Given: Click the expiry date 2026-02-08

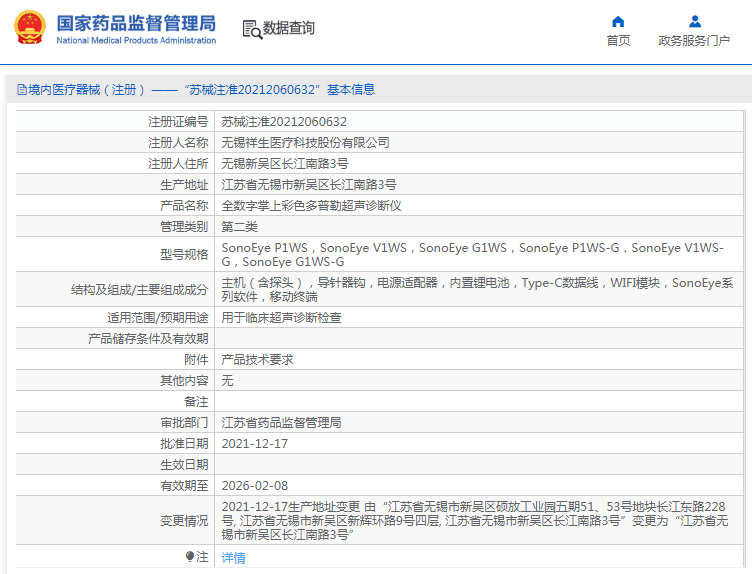Looking at the screenshot, I should (254, 486).
